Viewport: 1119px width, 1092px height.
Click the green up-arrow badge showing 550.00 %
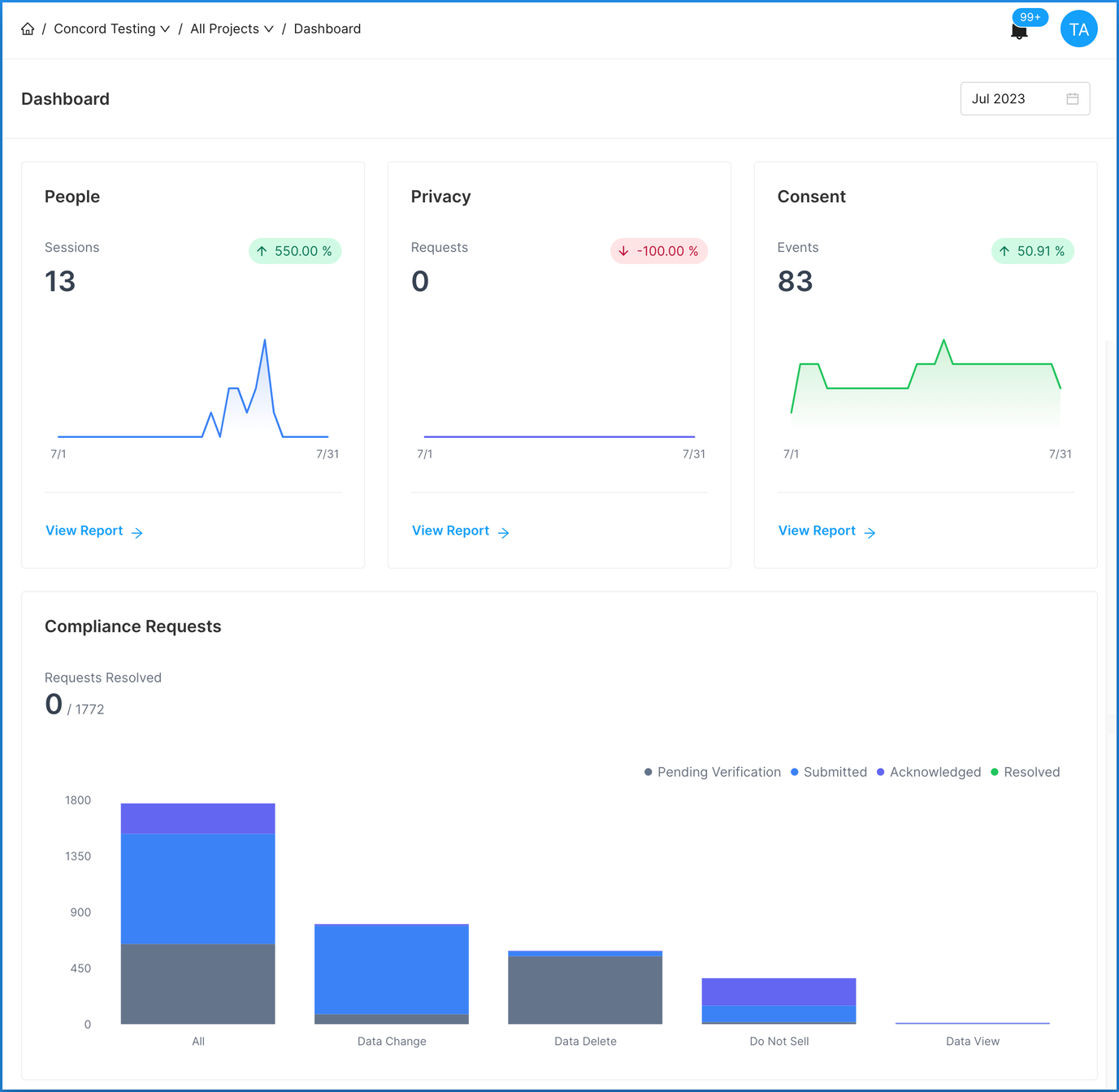(294, 251)
